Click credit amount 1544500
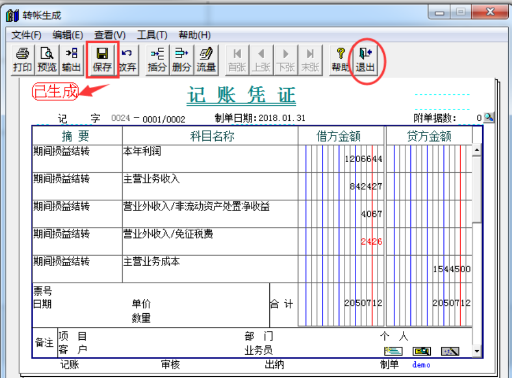The height and width of the screenshot is (378, 512). tap(452, 269)
